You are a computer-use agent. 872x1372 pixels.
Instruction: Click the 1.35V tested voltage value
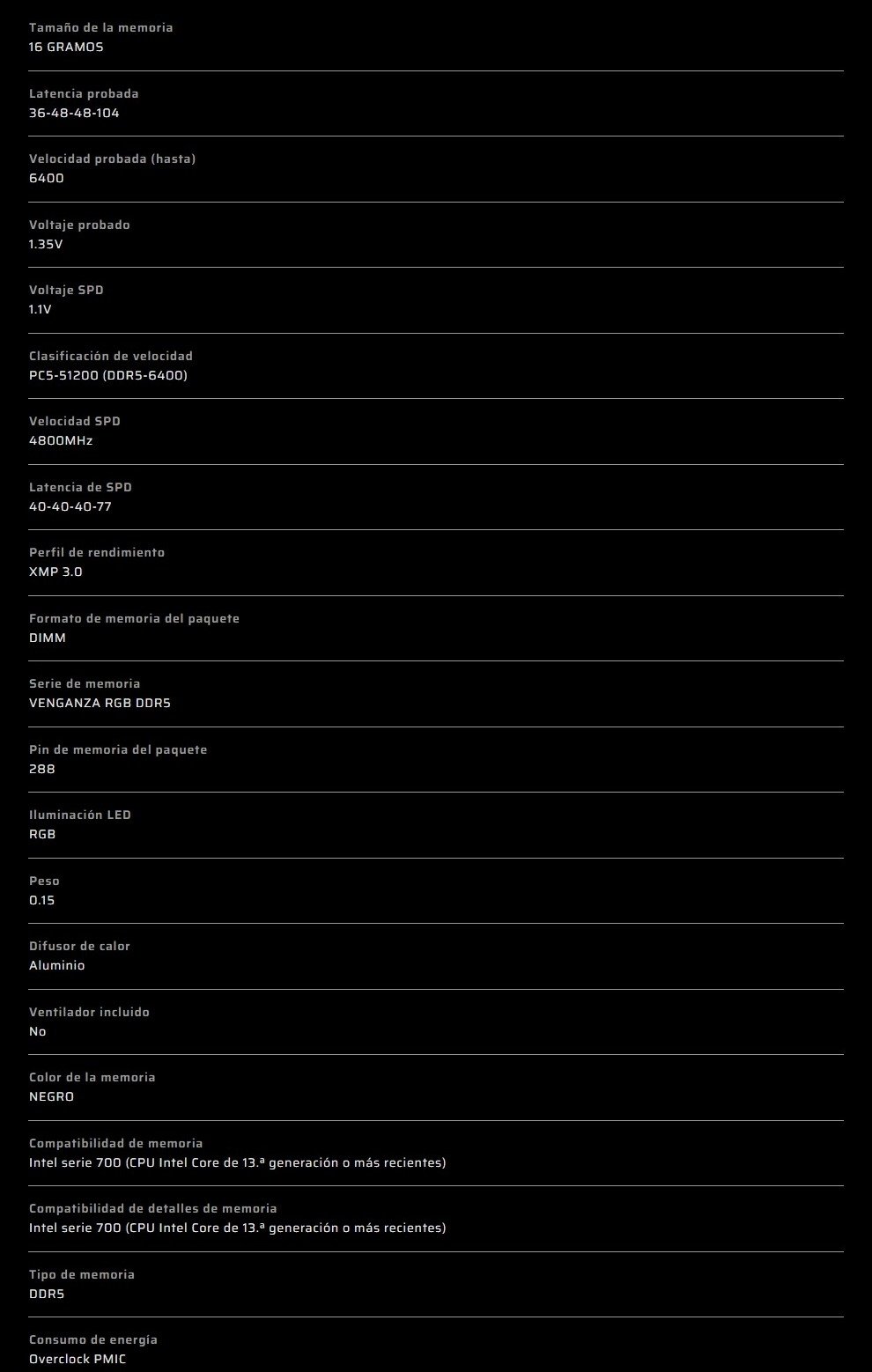(x=46, y=244)
